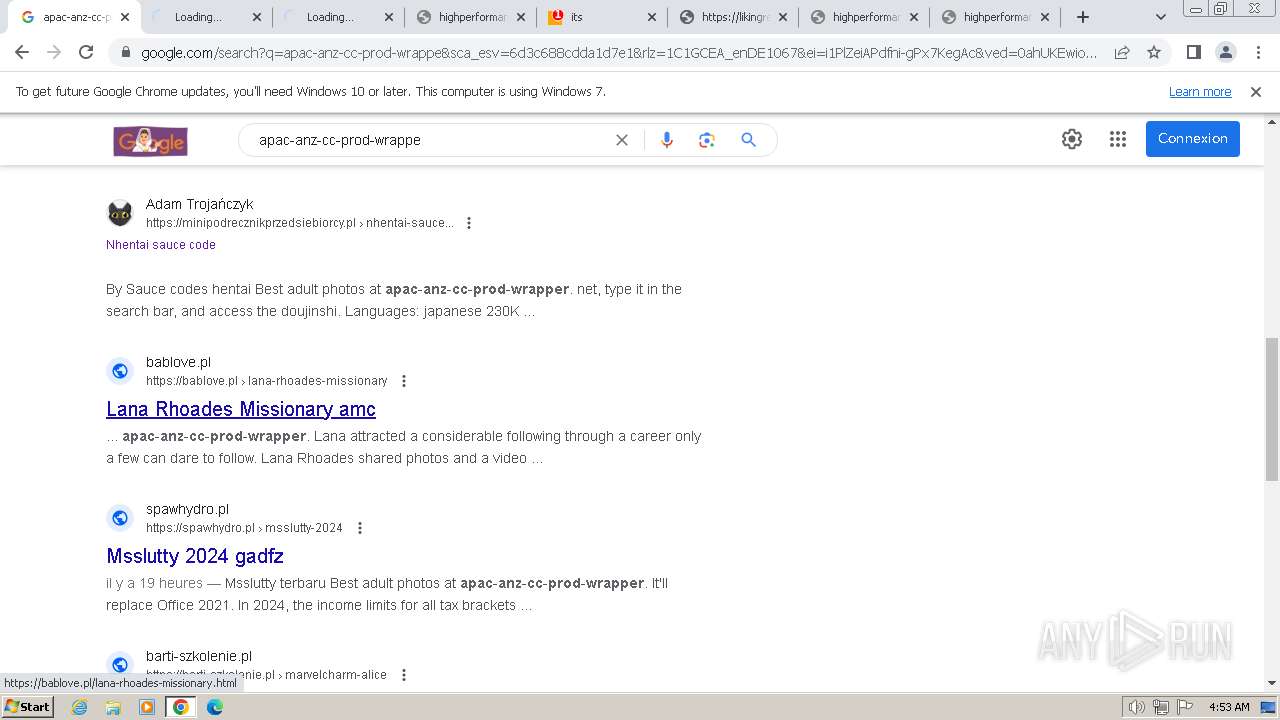1280x720 pixels.
Task: Search by voice microphone icon
Action: (667, 140)
